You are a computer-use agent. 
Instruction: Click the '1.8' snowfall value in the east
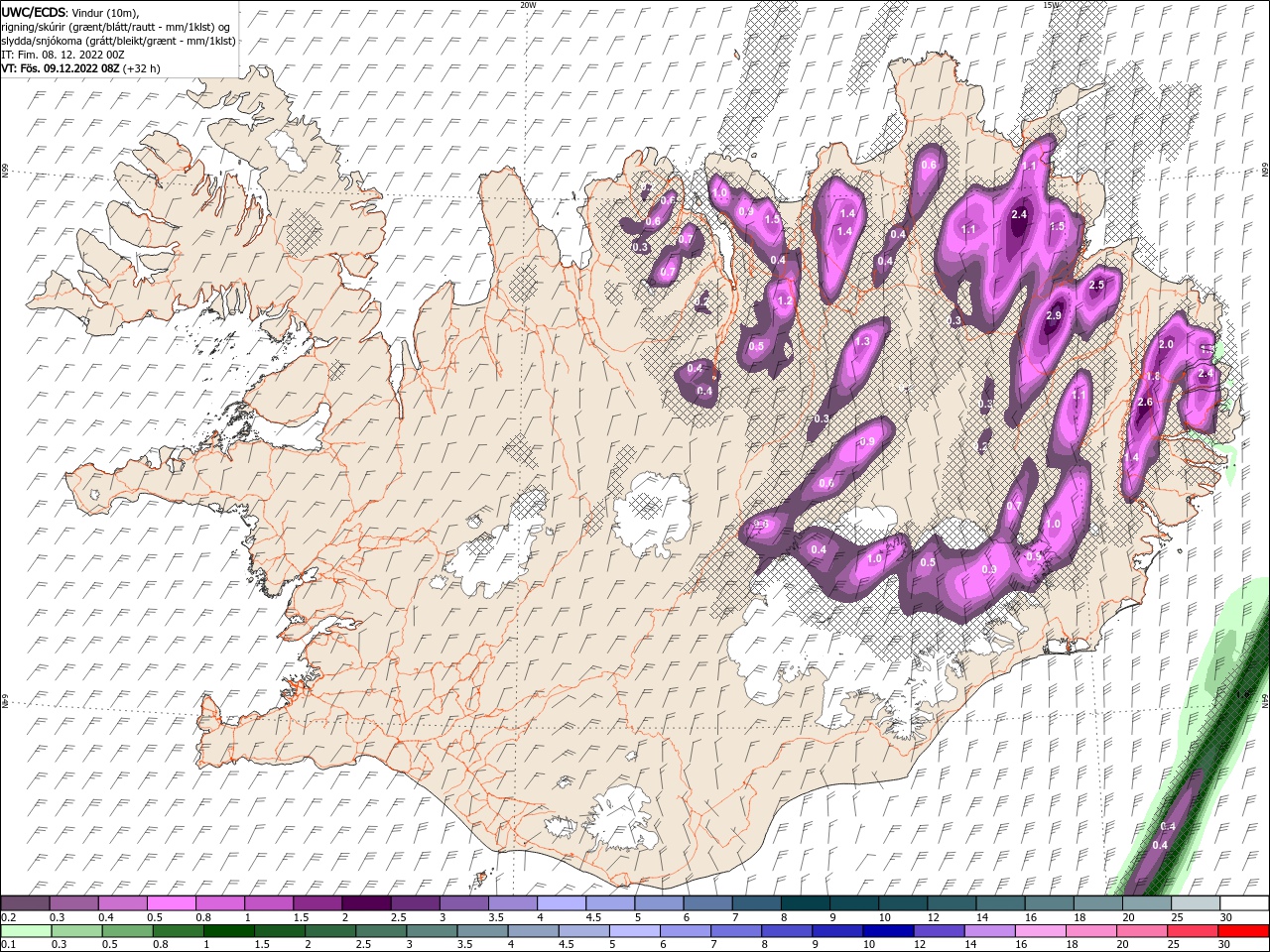pos(1153,377)
